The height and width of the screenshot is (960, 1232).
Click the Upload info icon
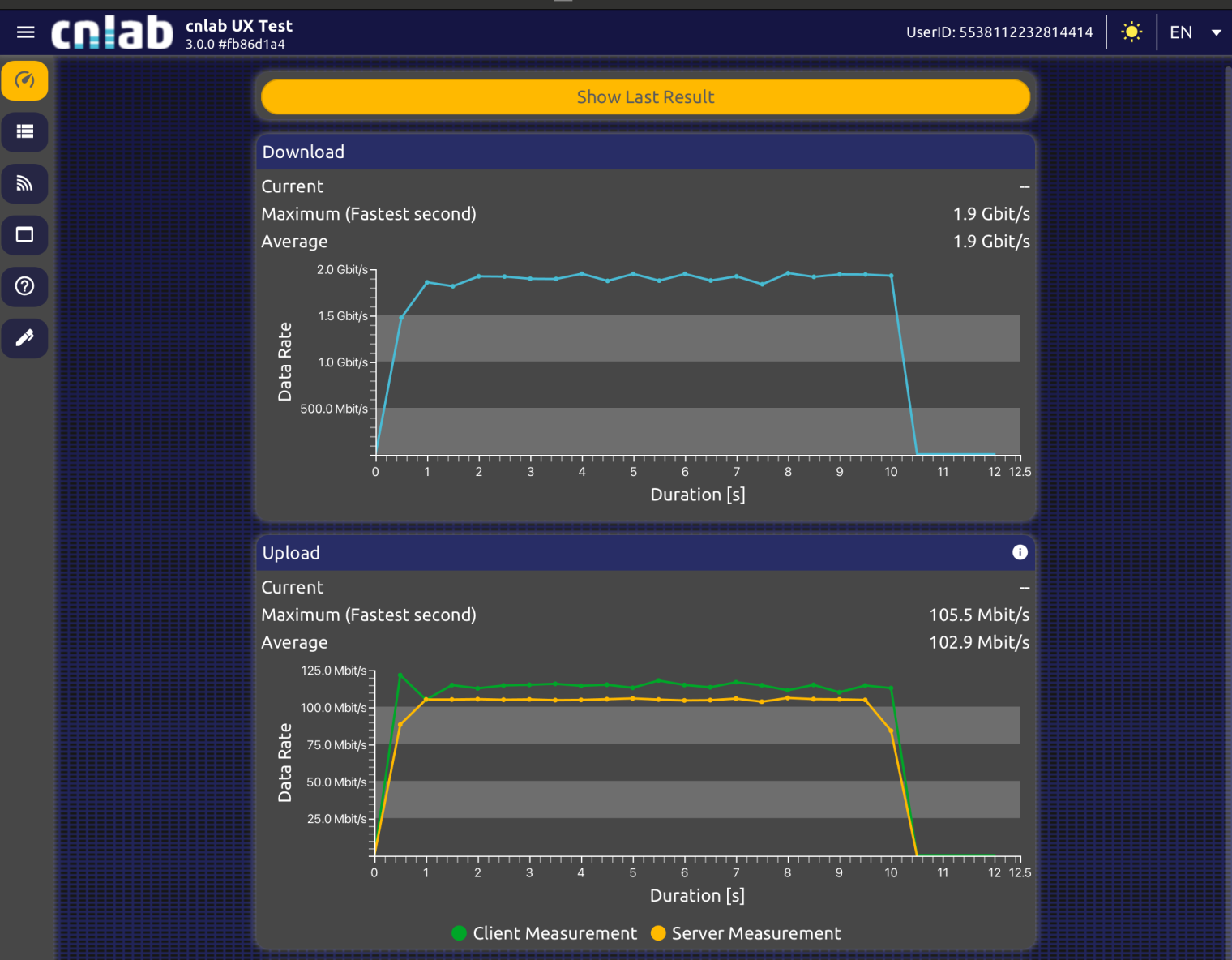point(1020,552)
